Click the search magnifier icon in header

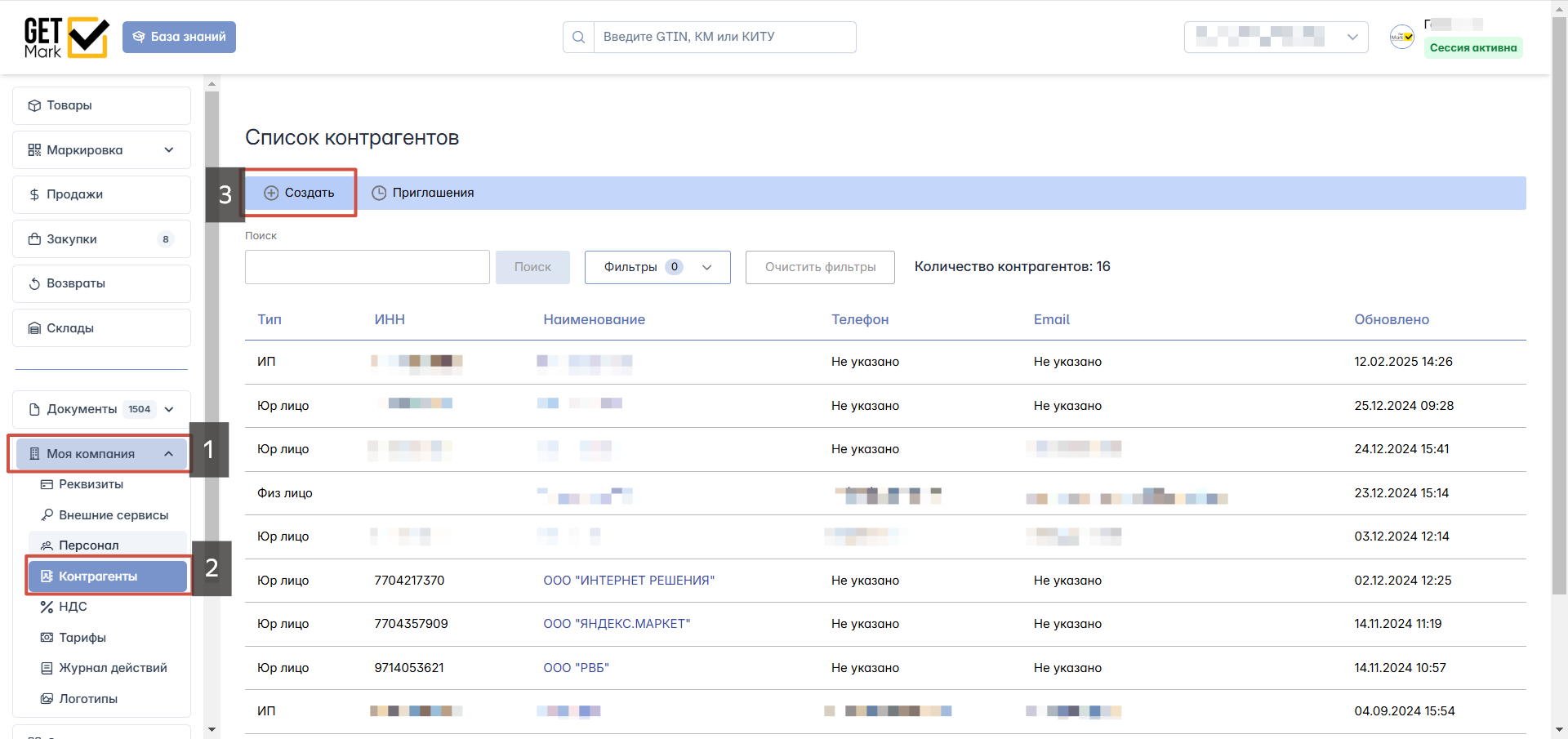(x=578, y=37)
